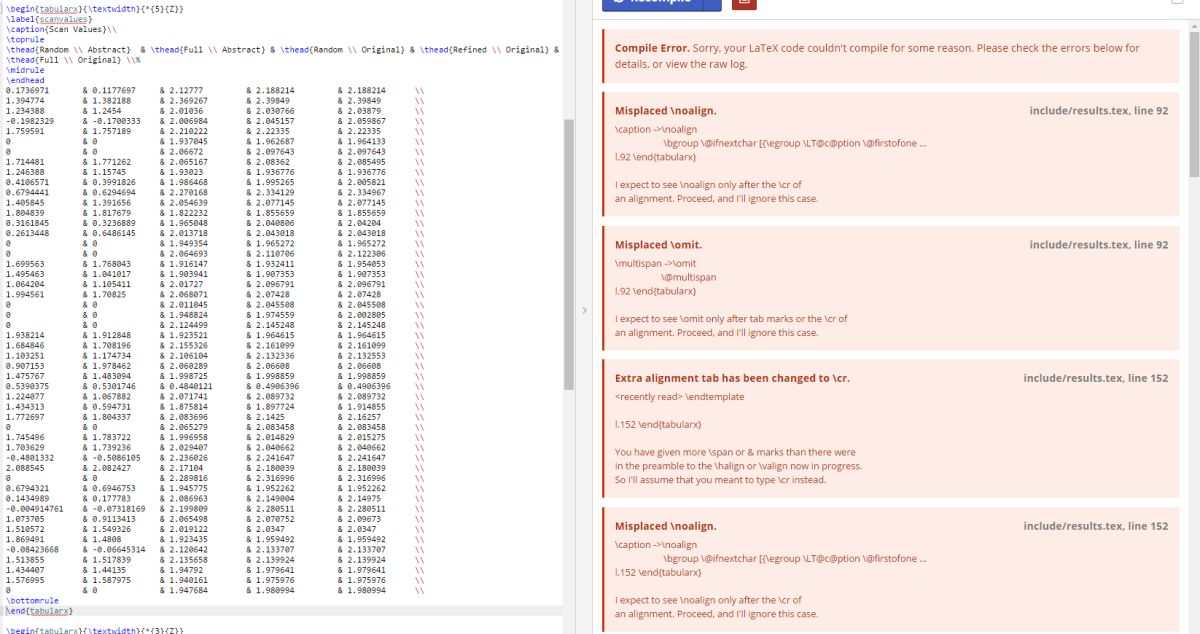
Task: Open include/results.tex line 92 from first Misplaced \noalign error
Action: [x=1098, y=111]
